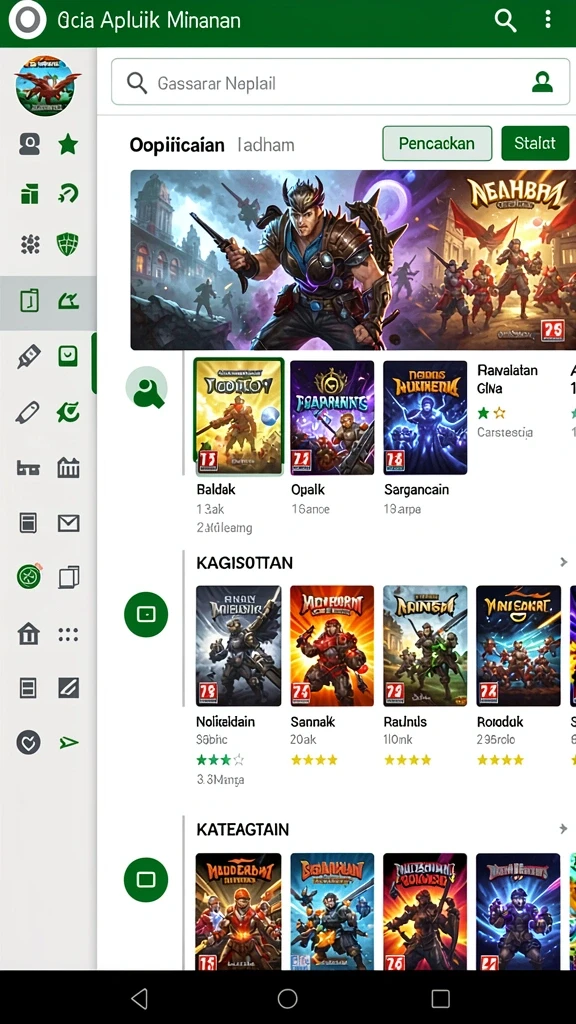Open the three-dot overflow menu
The width and height of the screenshot is (576, 1024).
(547, 20)
